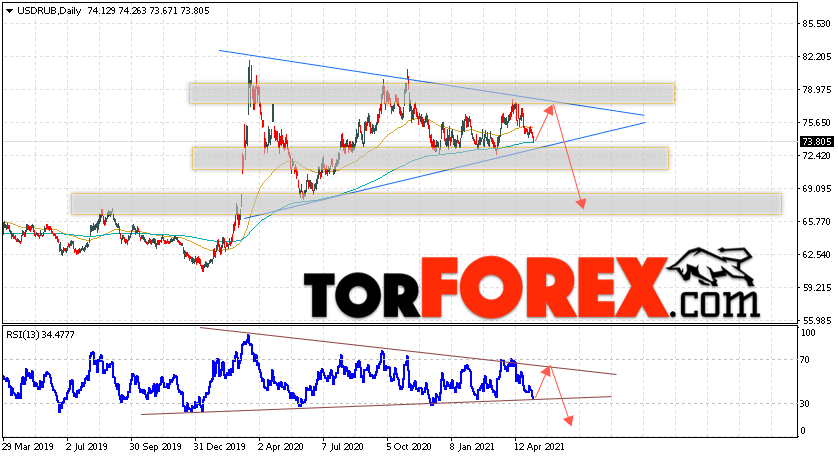Select the upper gray resistance zone rectangle
838x458 pixels.
click(432, 93)
